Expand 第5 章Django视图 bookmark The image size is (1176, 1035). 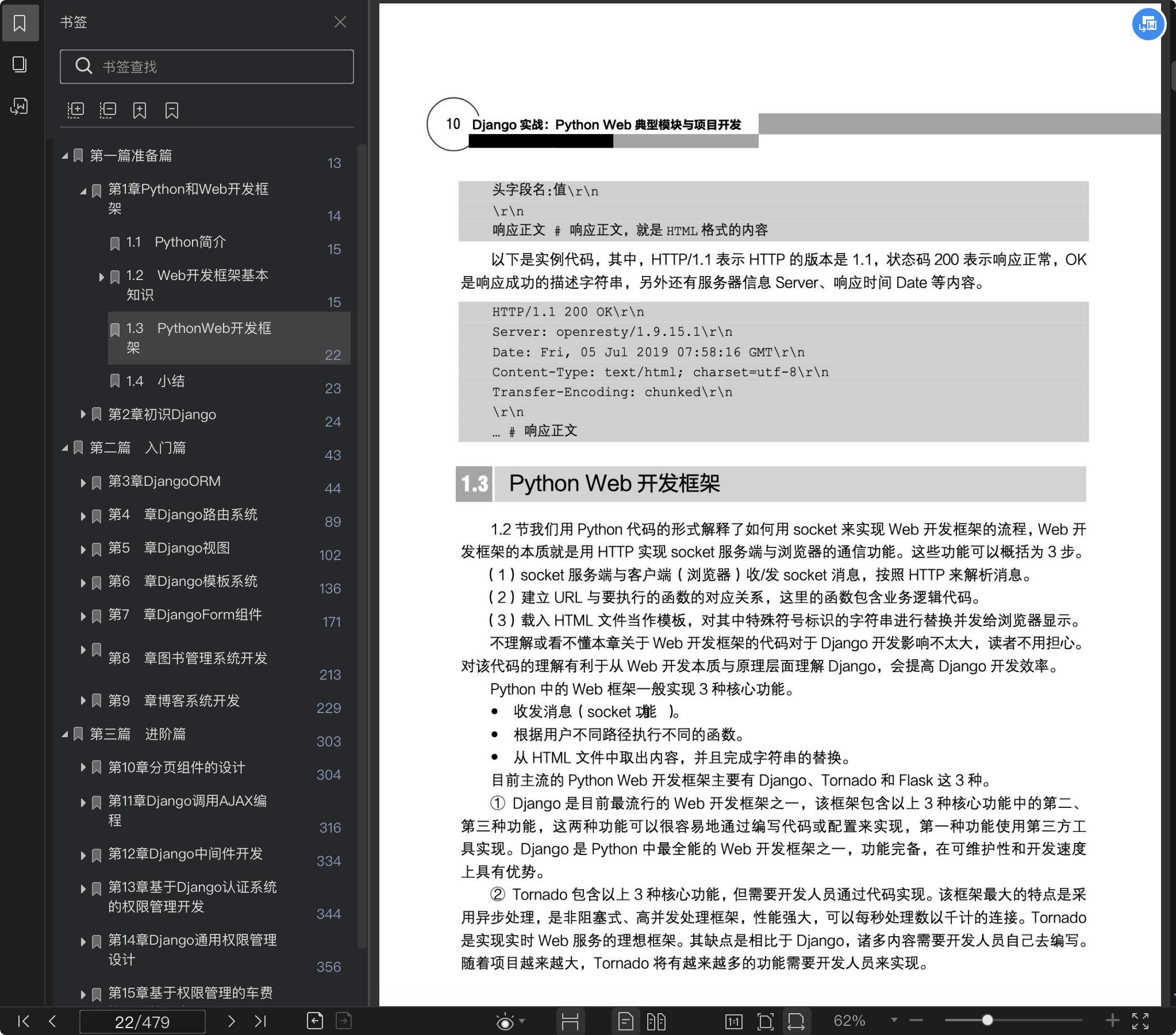point(83,549)
